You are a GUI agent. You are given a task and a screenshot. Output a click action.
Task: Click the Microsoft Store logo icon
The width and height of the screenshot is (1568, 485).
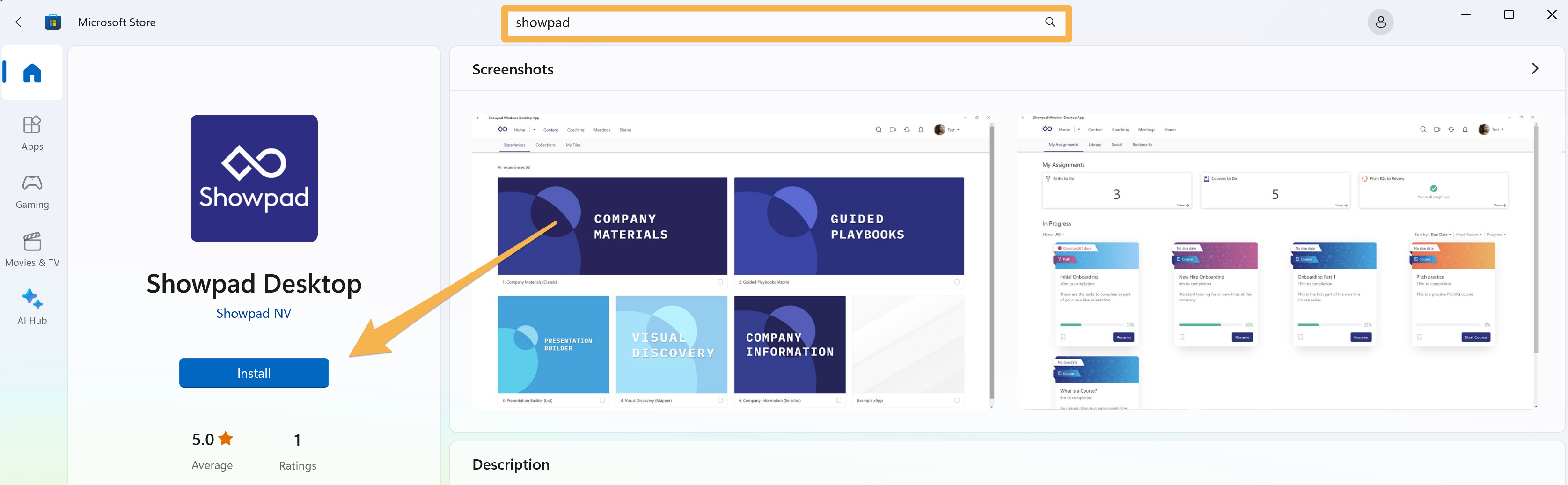pos(53,22)
